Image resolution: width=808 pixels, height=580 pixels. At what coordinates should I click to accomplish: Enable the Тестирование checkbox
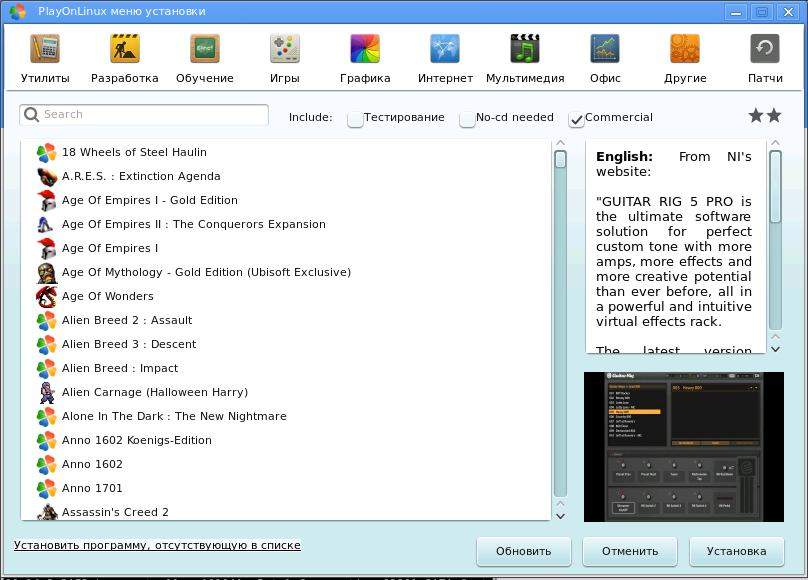click(355, 119)
